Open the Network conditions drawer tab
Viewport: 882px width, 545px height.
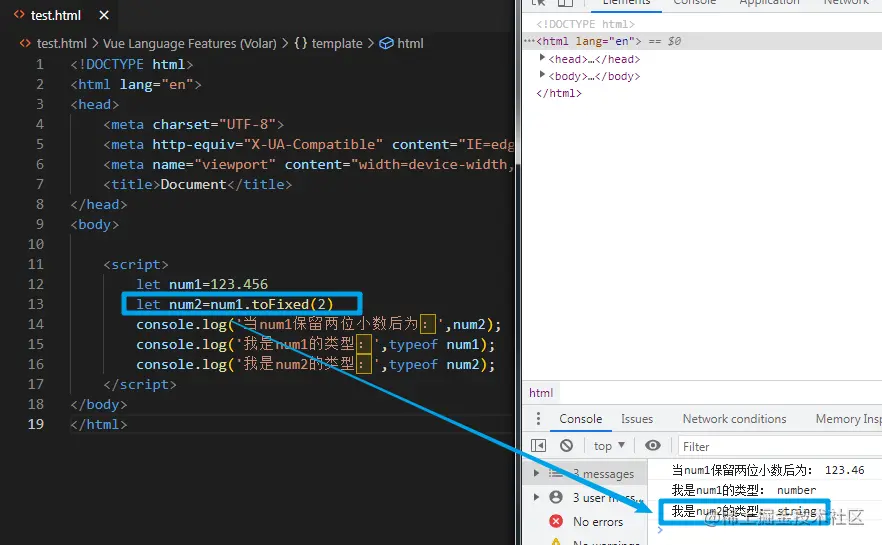pos(734,419)
